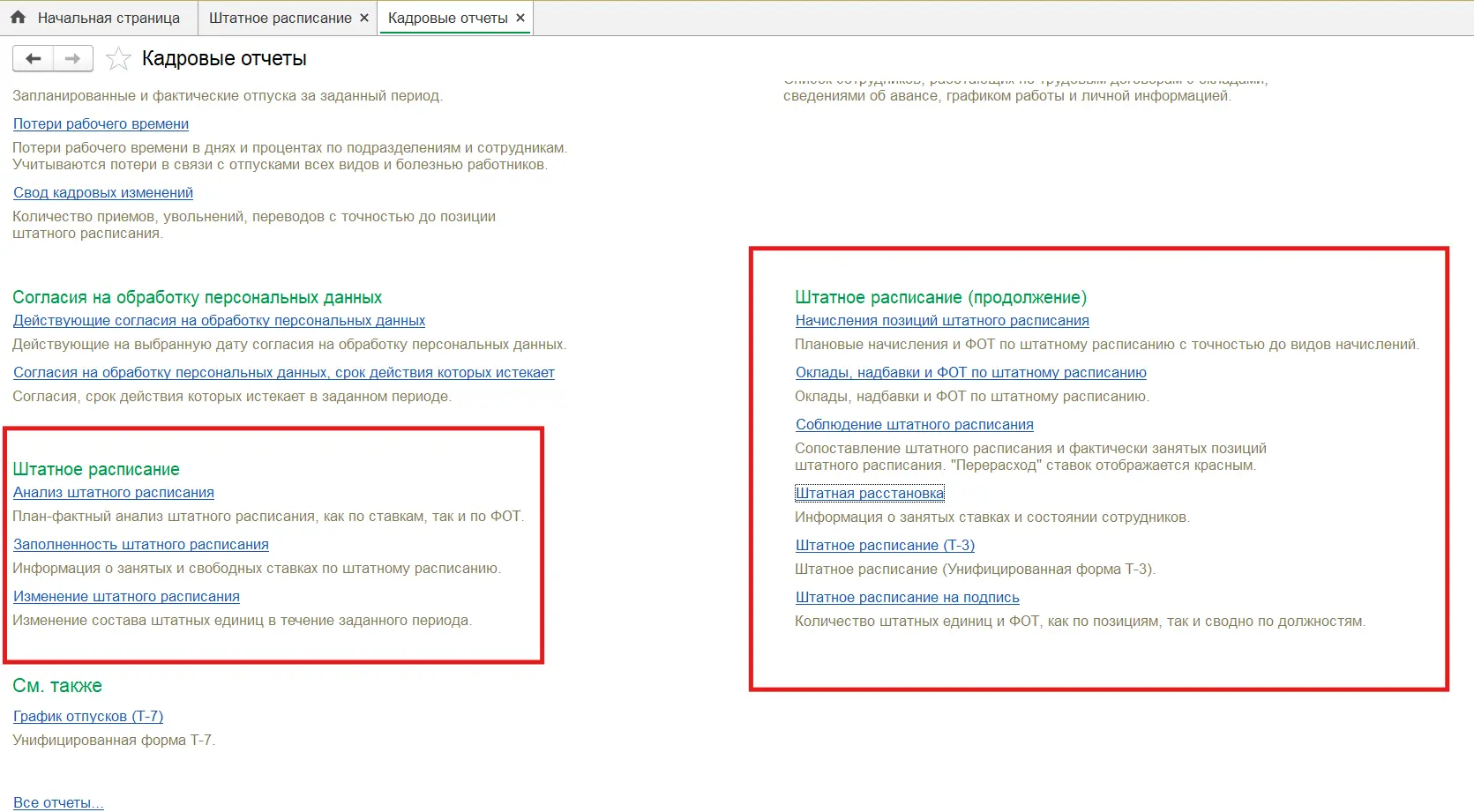Image resolution: width=1474 pixels, height=812 pixels.
Task: Close the Кадровые отчеты tab
Action: pos(520,18)
